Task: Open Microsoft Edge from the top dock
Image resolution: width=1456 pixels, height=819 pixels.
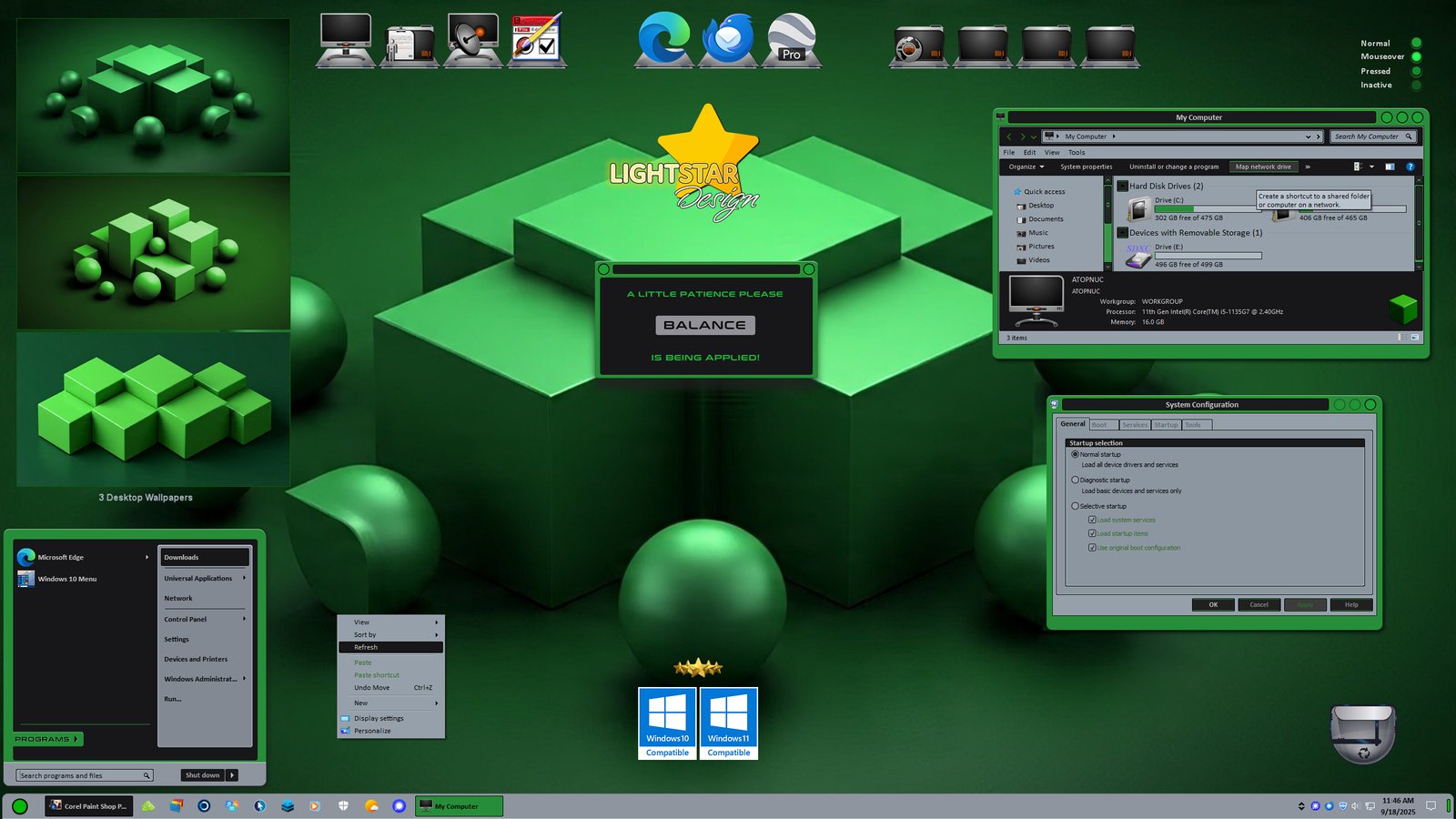Action: [x=663, y=41]
